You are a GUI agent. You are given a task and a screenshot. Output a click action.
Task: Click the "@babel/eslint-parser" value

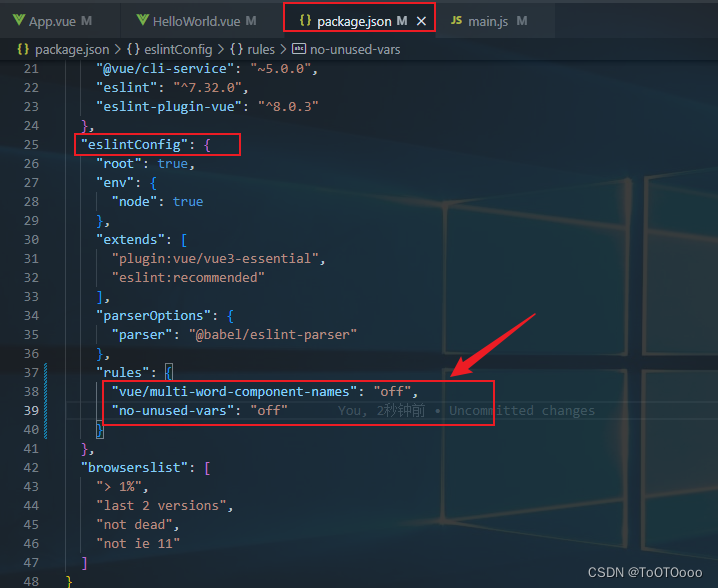(x=272, y=335)
